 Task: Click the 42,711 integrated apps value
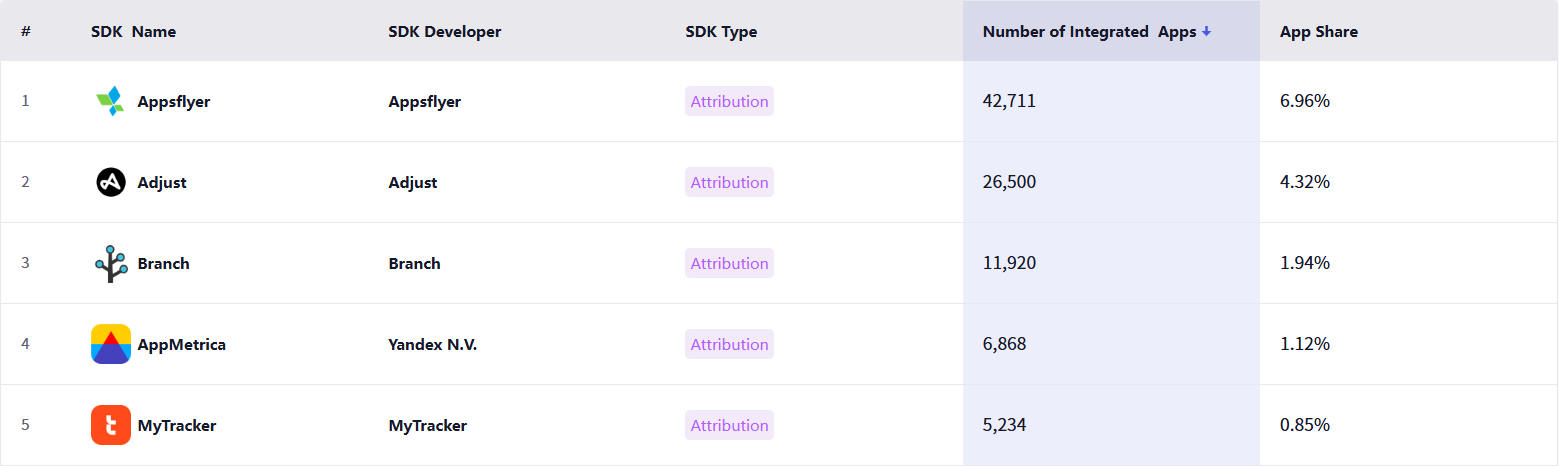[x=1009, y=101]
